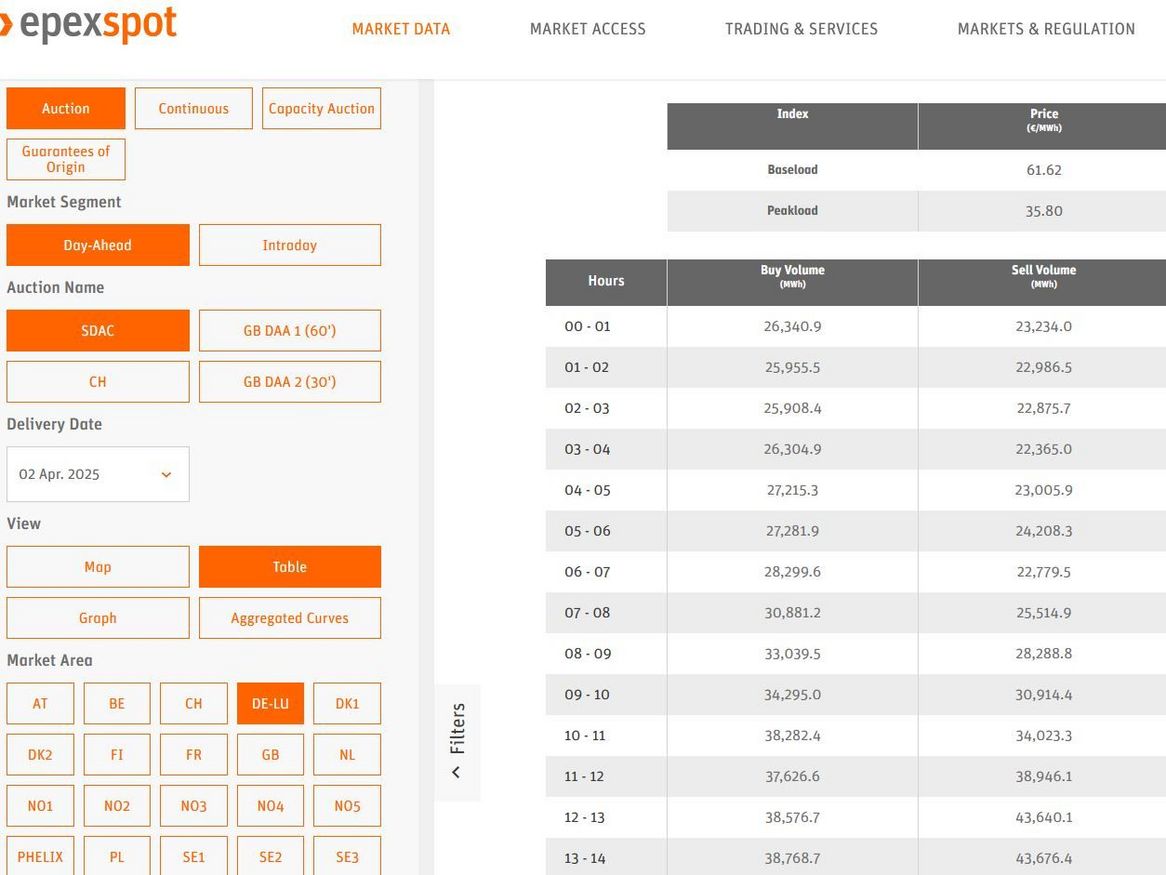Select BE market area
This screenshot has width=1166, height=875.
pyautogui.click(x=117, y=704)
